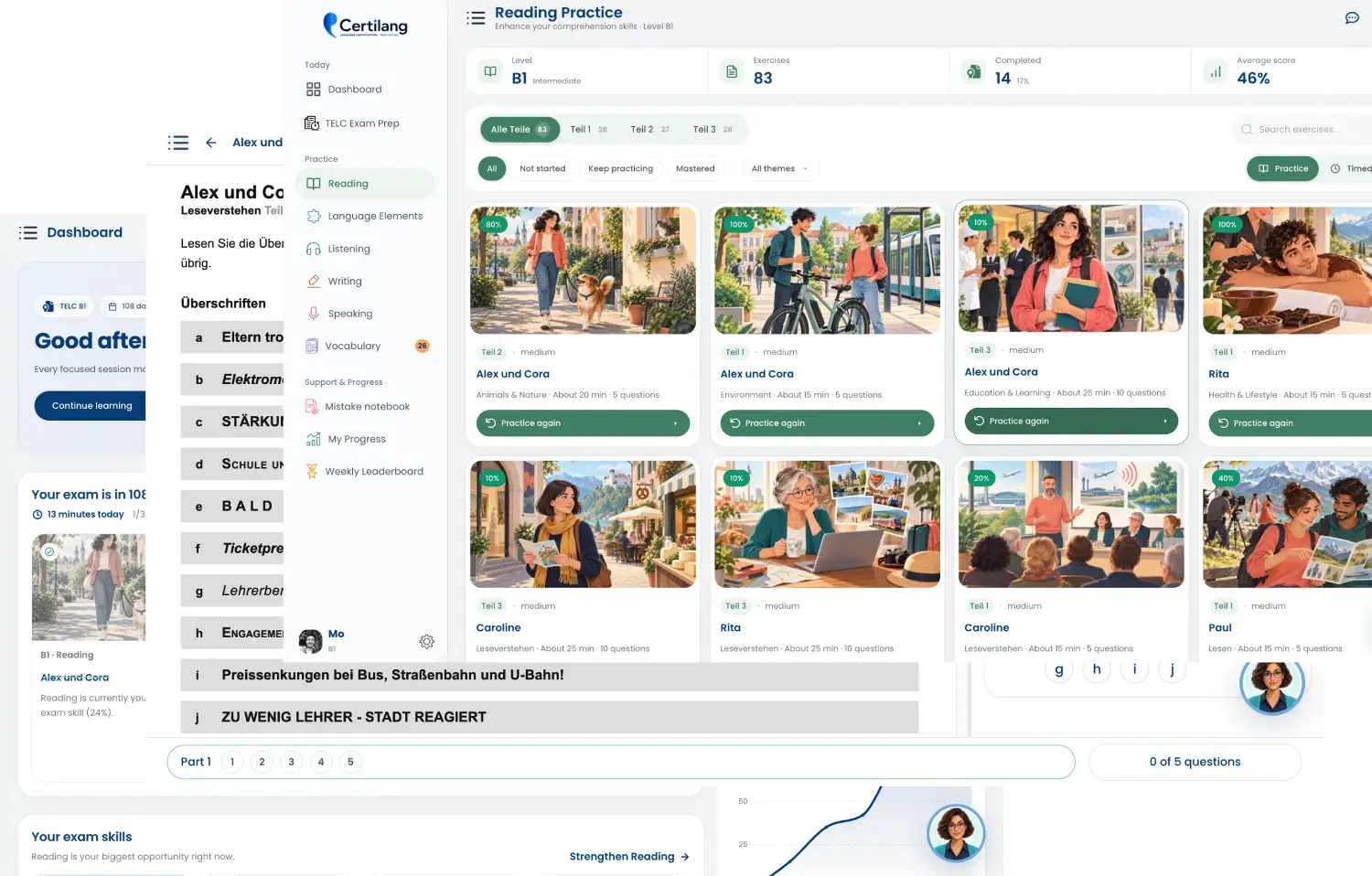
Task: Click the menu icon beside the Dashboard title
Action: 28,233
